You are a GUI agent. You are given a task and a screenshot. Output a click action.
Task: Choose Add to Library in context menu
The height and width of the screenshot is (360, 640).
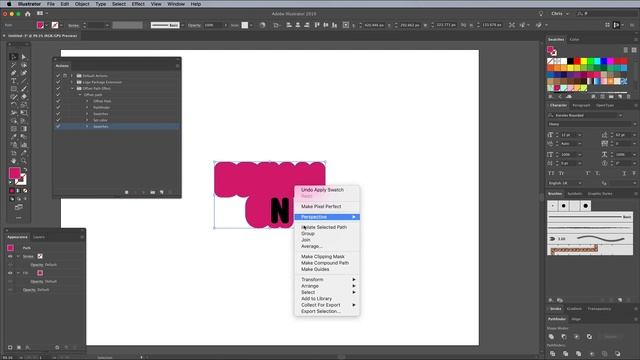pos(316,299)
